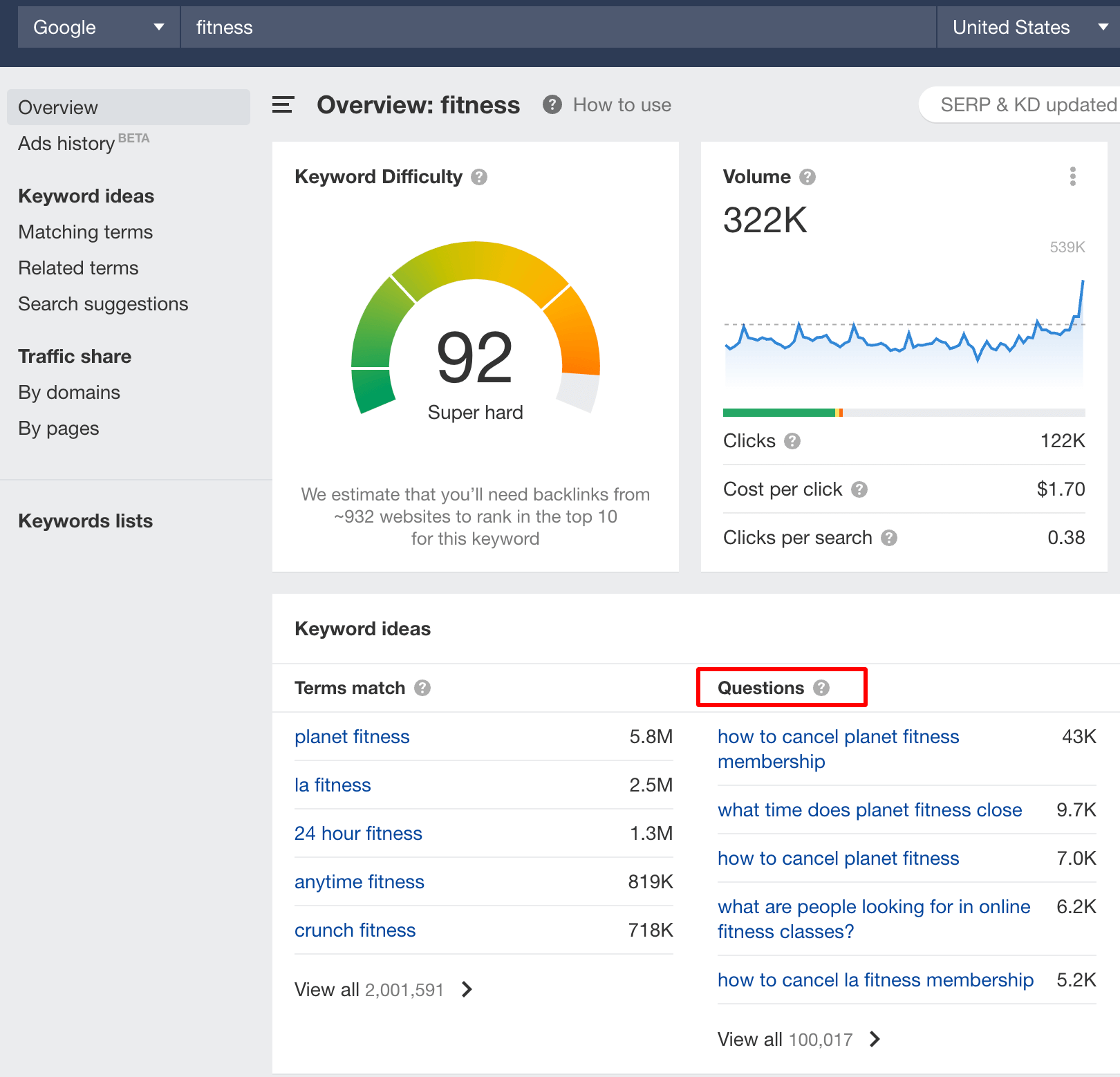Click the volume trend line chart
The height and width of the screenshot is (1077, 1120).
(x=904, y=332)
